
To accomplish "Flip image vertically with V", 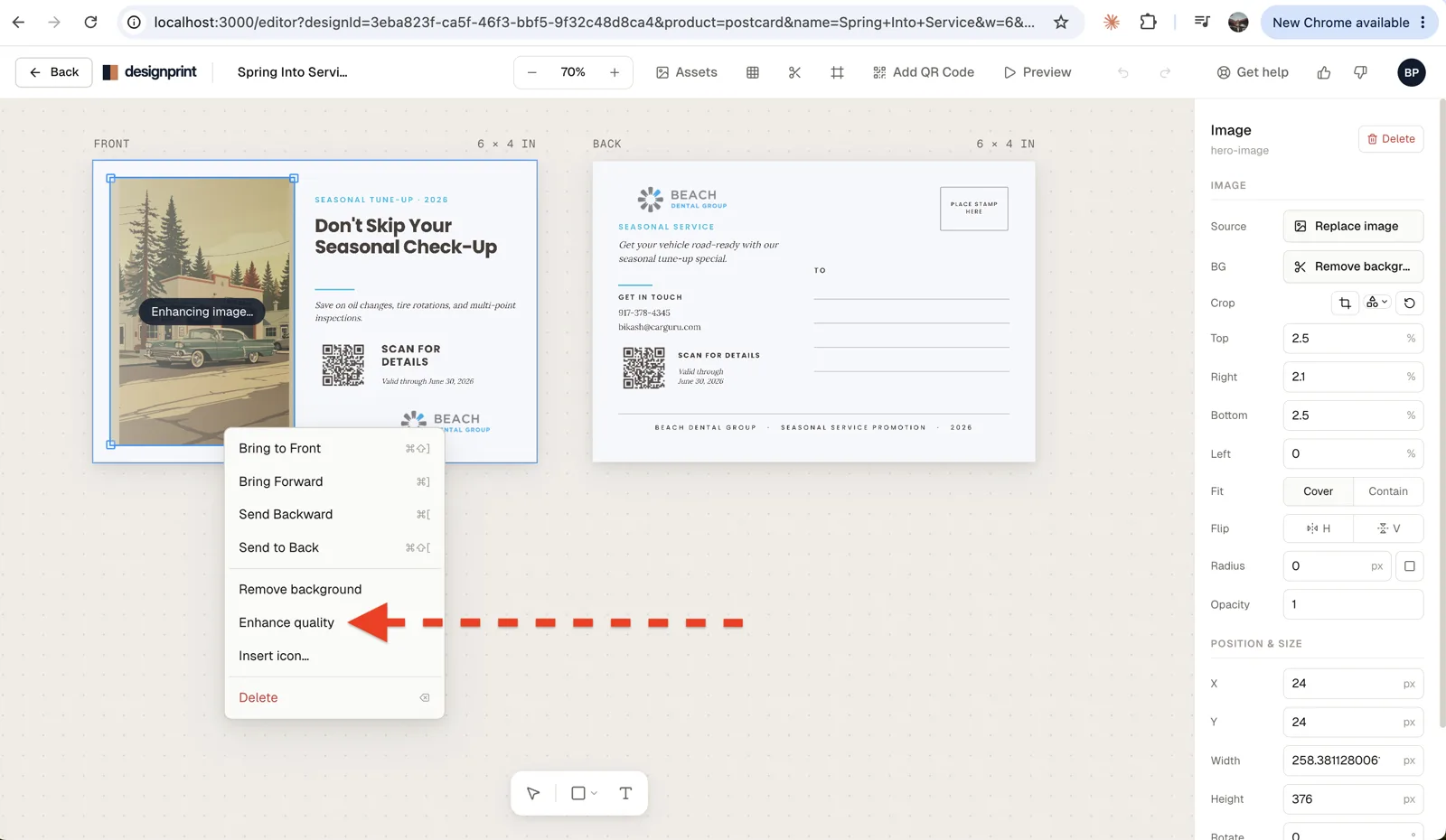I will point(1388,528).
